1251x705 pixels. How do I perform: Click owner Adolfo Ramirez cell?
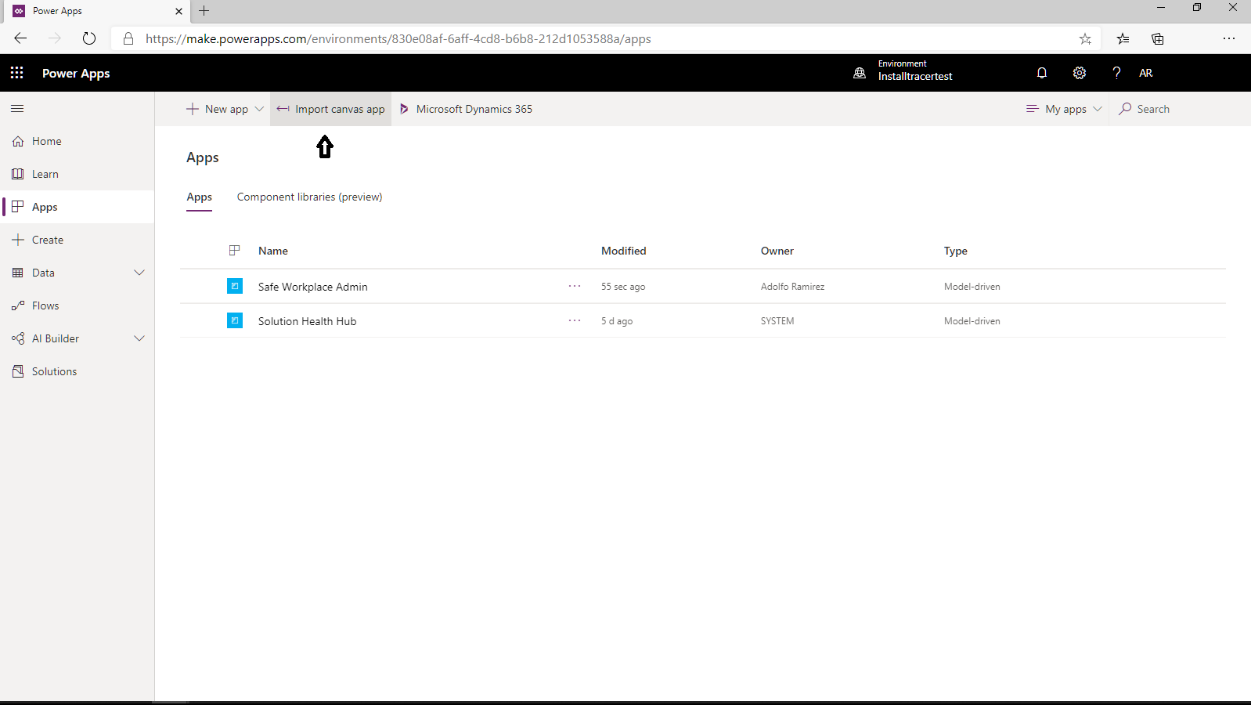[x=793, y=287]
